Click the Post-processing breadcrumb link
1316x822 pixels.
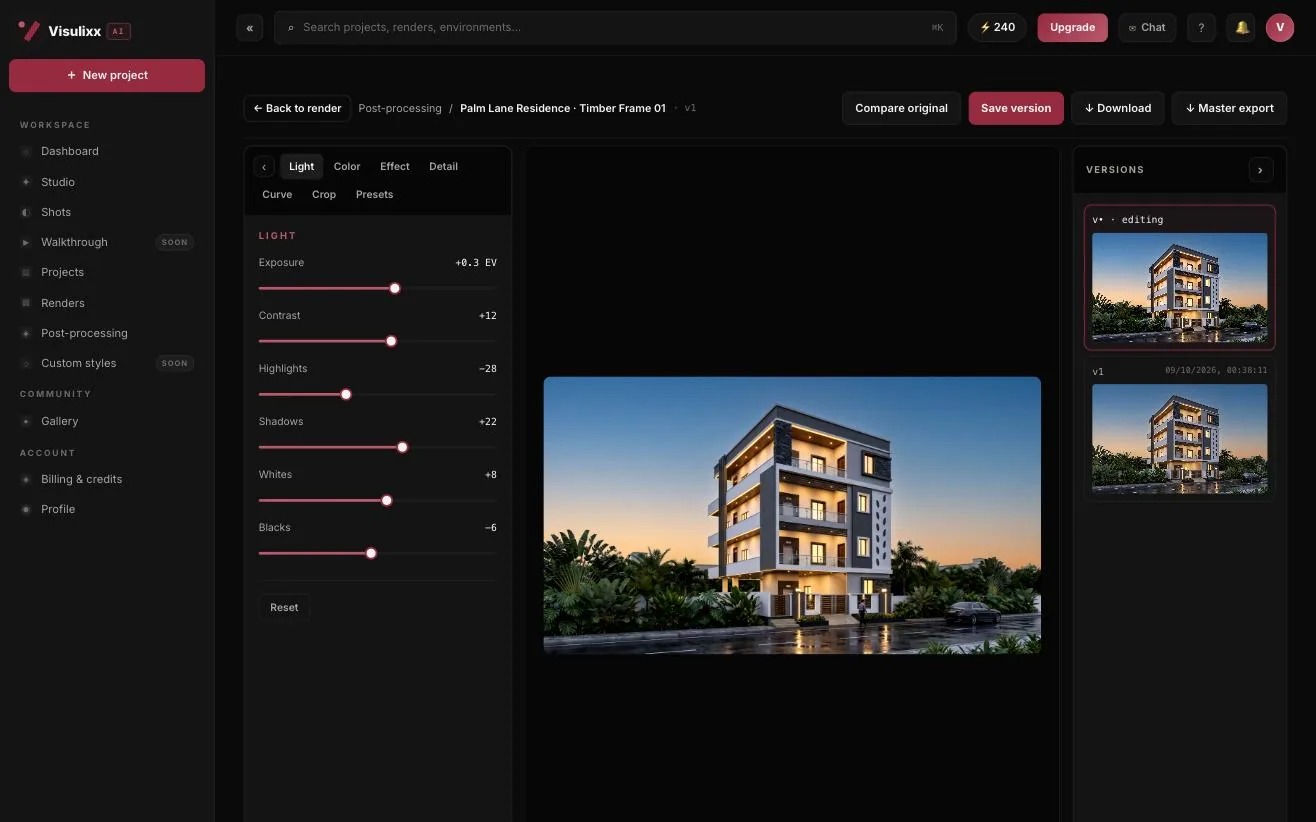[x=400, y=108]
